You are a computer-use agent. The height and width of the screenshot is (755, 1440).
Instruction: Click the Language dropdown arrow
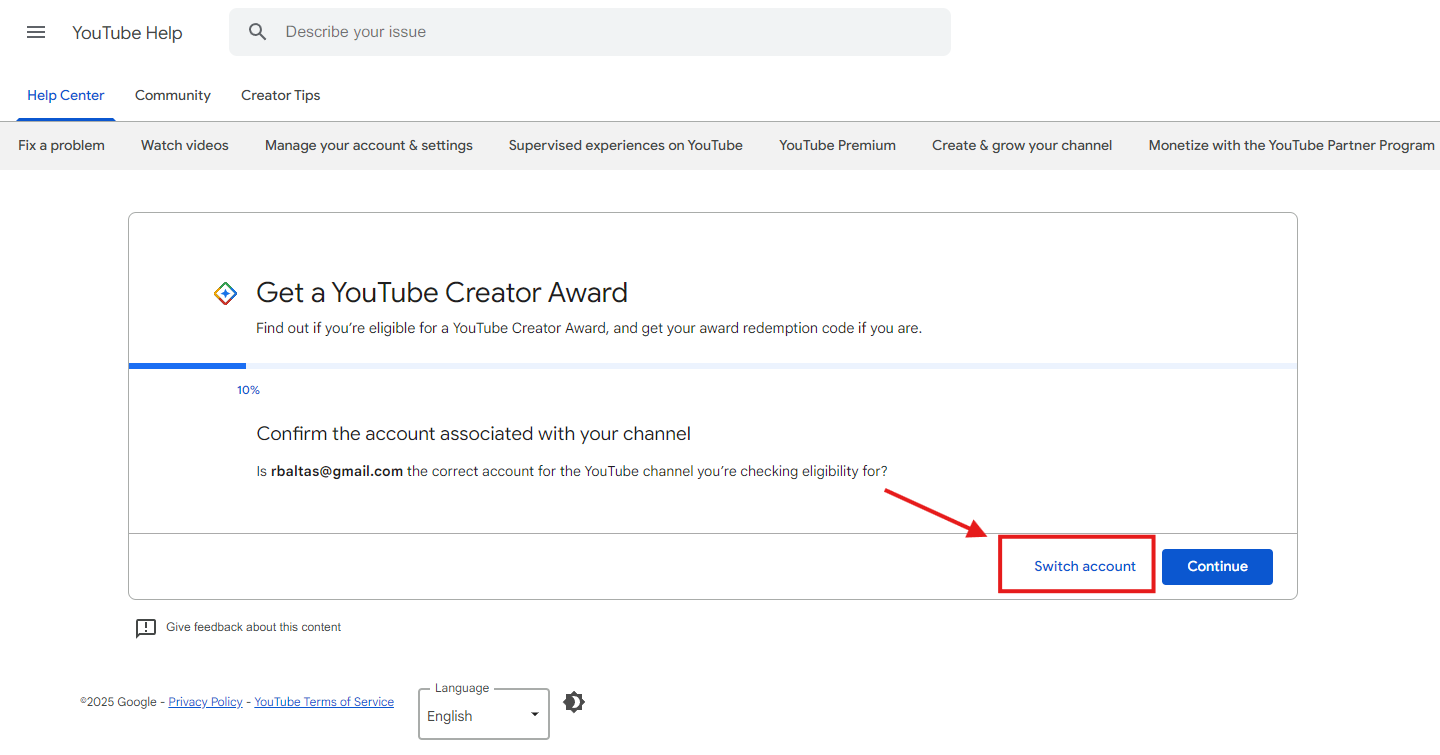pos(535,714)
